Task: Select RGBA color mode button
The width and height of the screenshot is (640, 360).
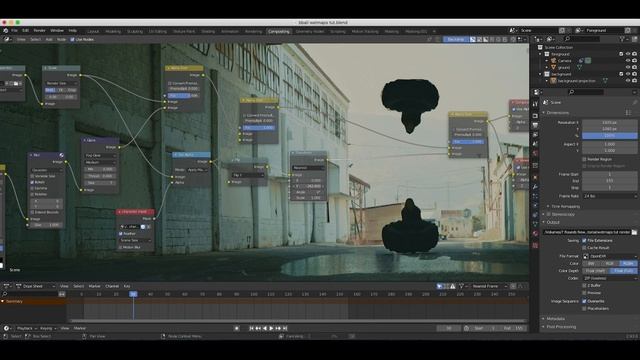Action: click(x=628, y=263)
